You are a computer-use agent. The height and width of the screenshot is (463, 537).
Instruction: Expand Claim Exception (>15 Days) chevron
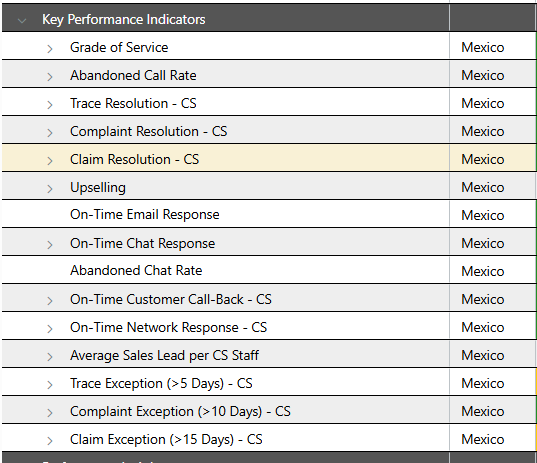pos(50,441)
